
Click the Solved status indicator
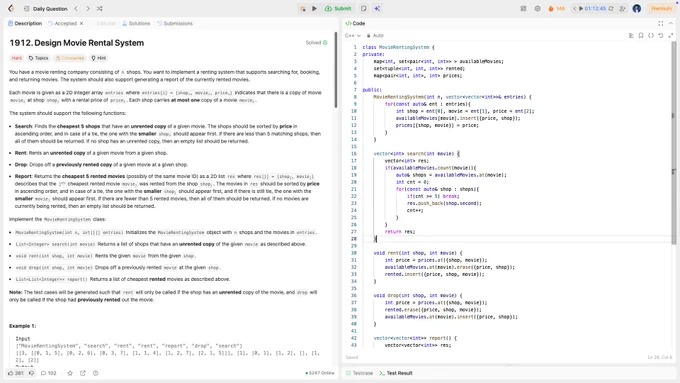click(317, 43)
